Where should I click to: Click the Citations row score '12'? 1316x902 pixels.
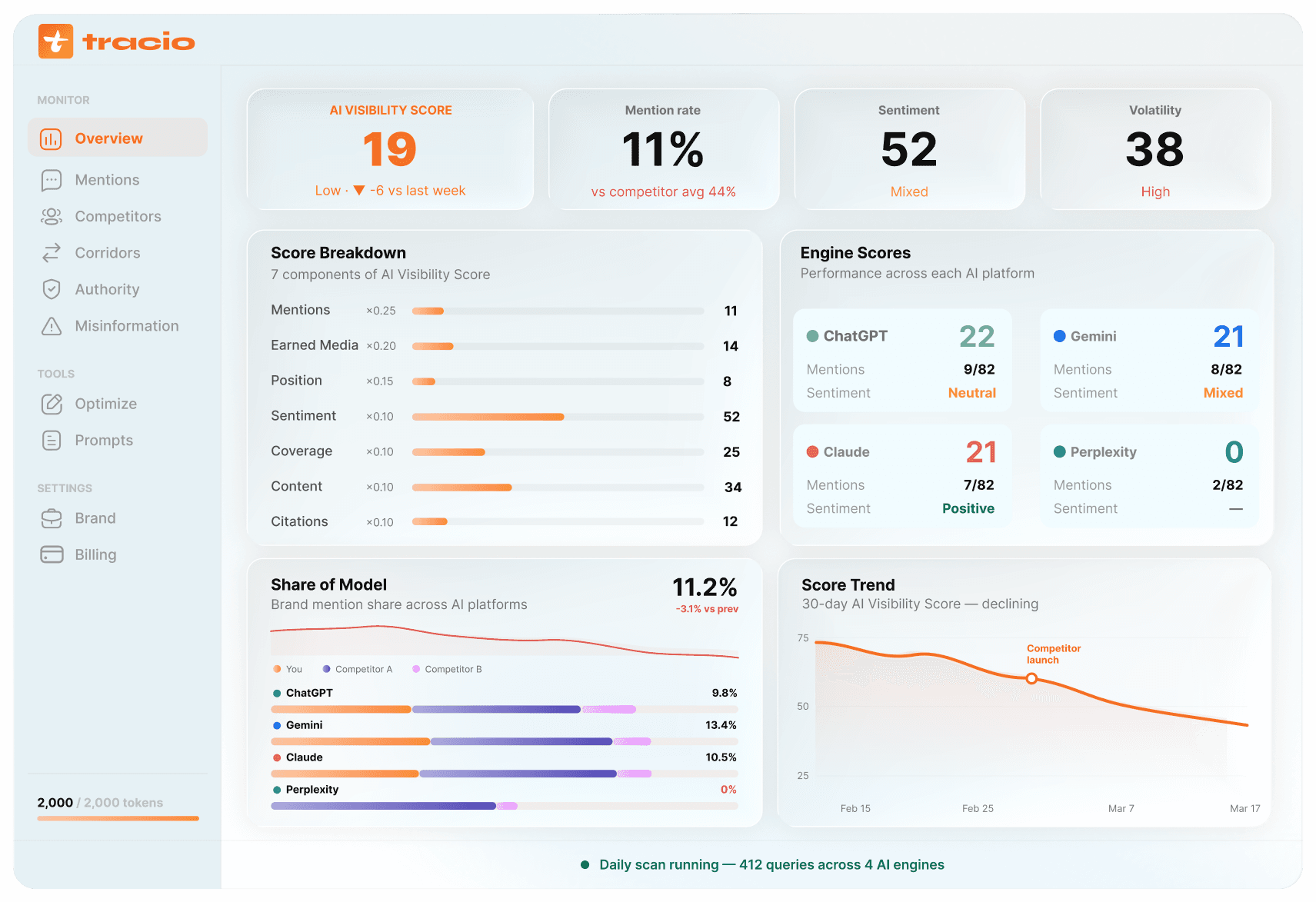tap(730, 522)
